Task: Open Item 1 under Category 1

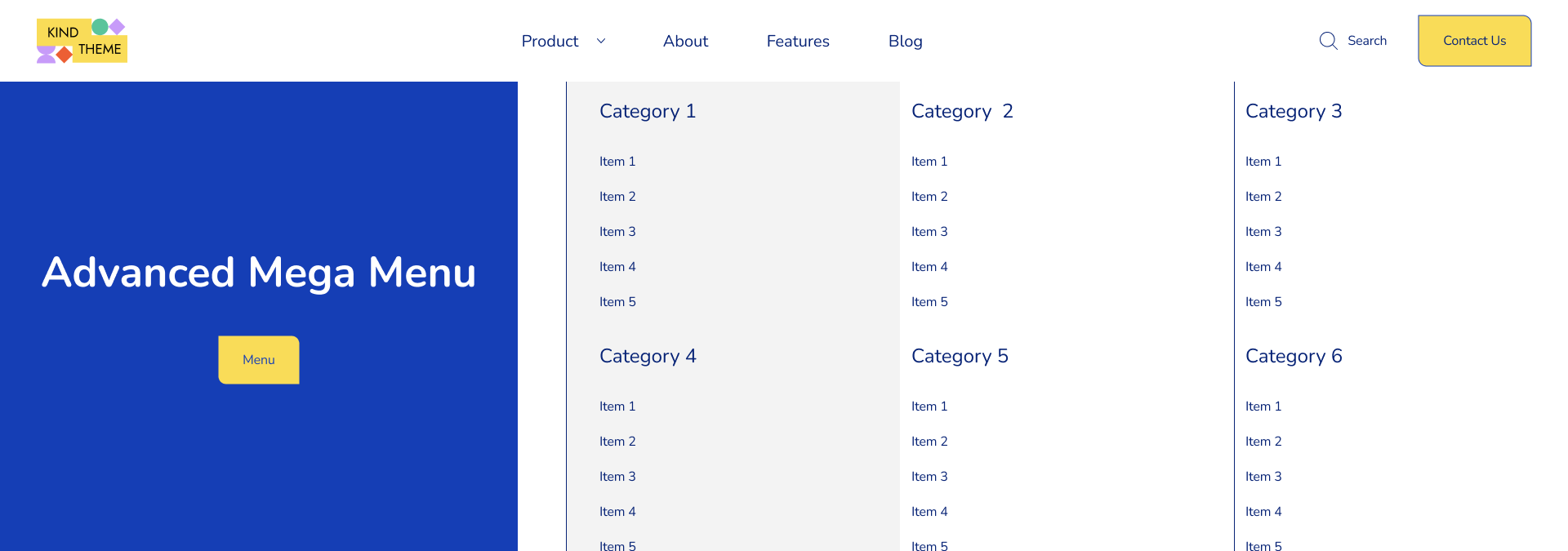Action: [x=617, y=162]
